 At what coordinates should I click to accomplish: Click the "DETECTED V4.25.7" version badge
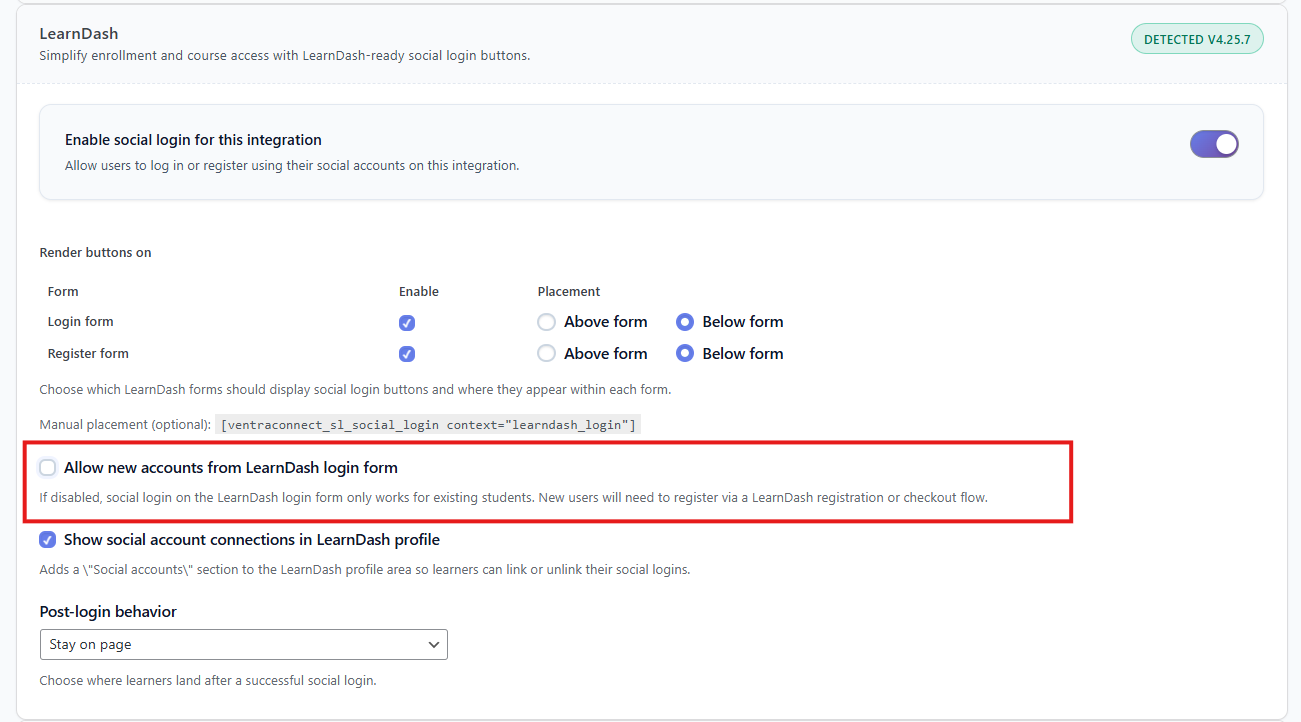pyautogui.click(x=1197, y=38)
